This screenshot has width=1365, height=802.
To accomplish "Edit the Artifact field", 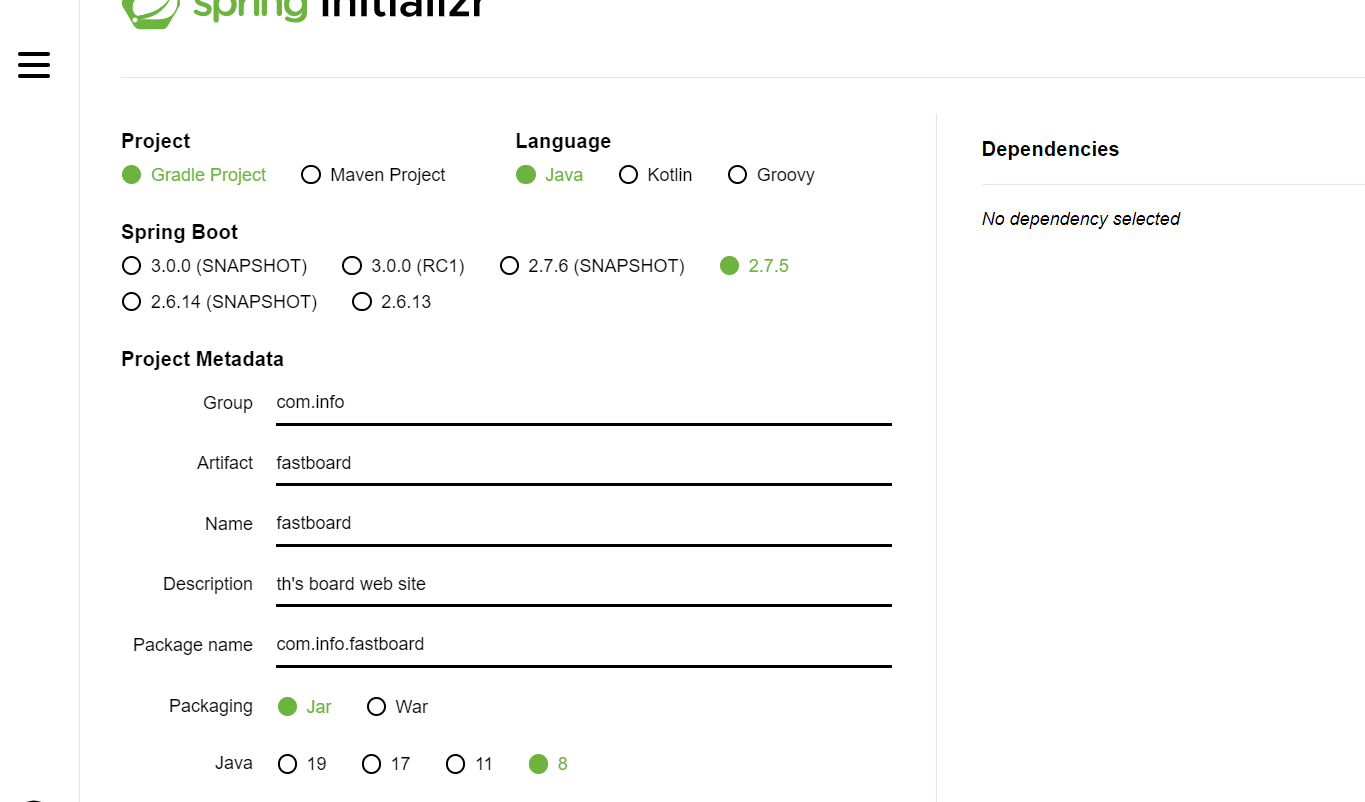I will point(584,463).
